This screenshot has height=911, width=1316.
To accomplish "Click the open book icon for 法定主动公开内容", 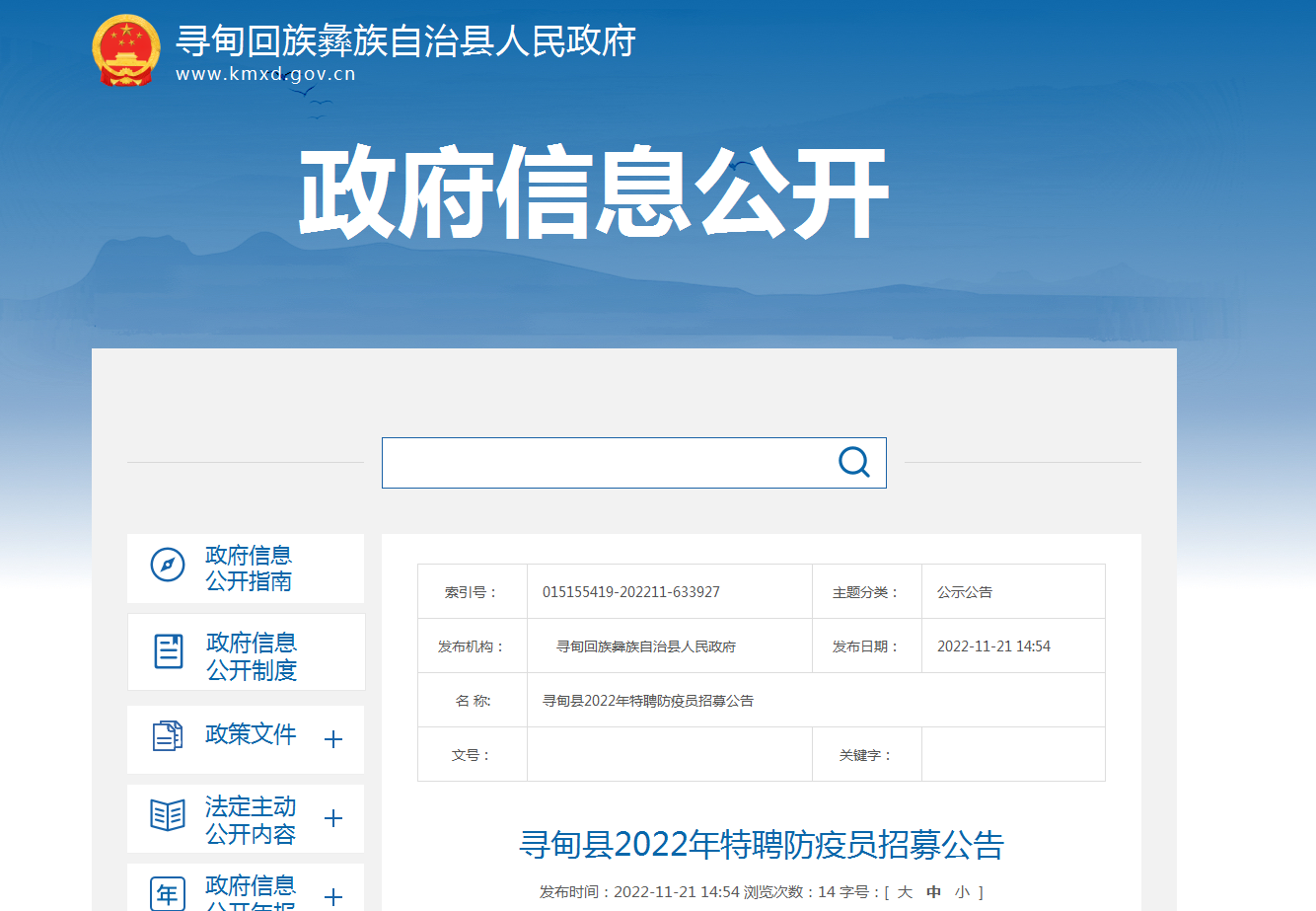I will click(x=168, y=815).
